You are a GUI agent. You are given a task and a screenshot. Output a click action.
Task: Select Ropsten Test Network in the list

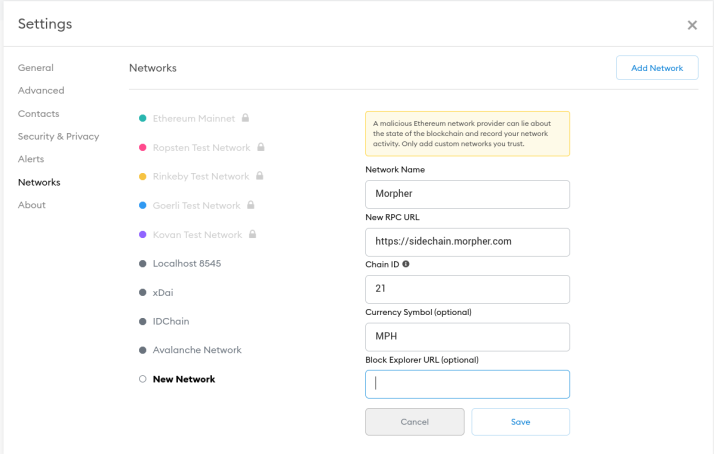point(201,148)
